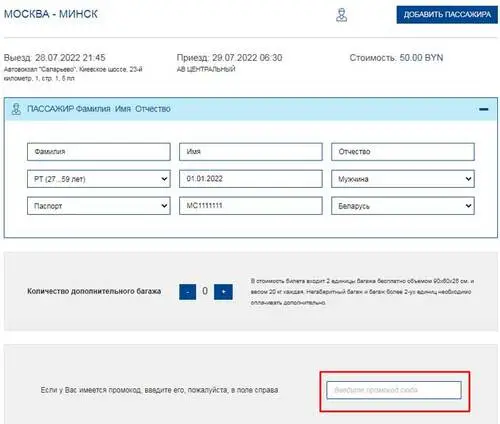Image resolution: width=500 pixels, height=424 pixels.
Task: Decrease the additional baggage count with the minus button
Action: point(187,292)
